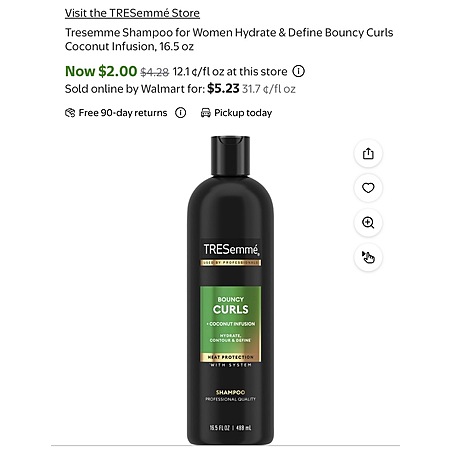Screen dimensions: 450x450
Task: Click the Tresemme Shampoo product title
Action: pos(229,39)
